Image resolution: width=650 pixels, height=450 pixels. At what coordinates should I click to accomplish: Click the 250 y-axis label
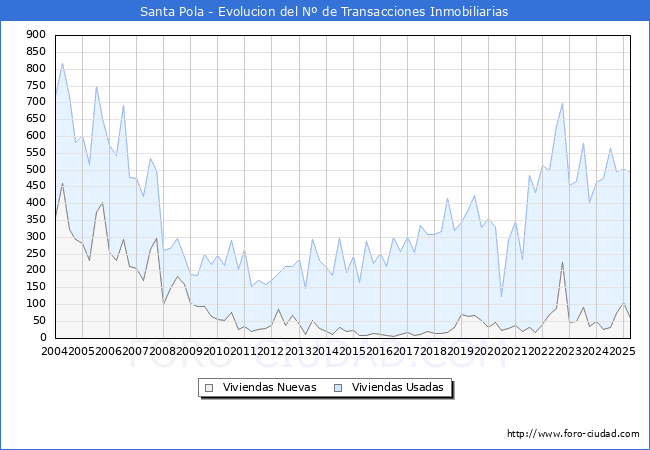click(36, 254)
